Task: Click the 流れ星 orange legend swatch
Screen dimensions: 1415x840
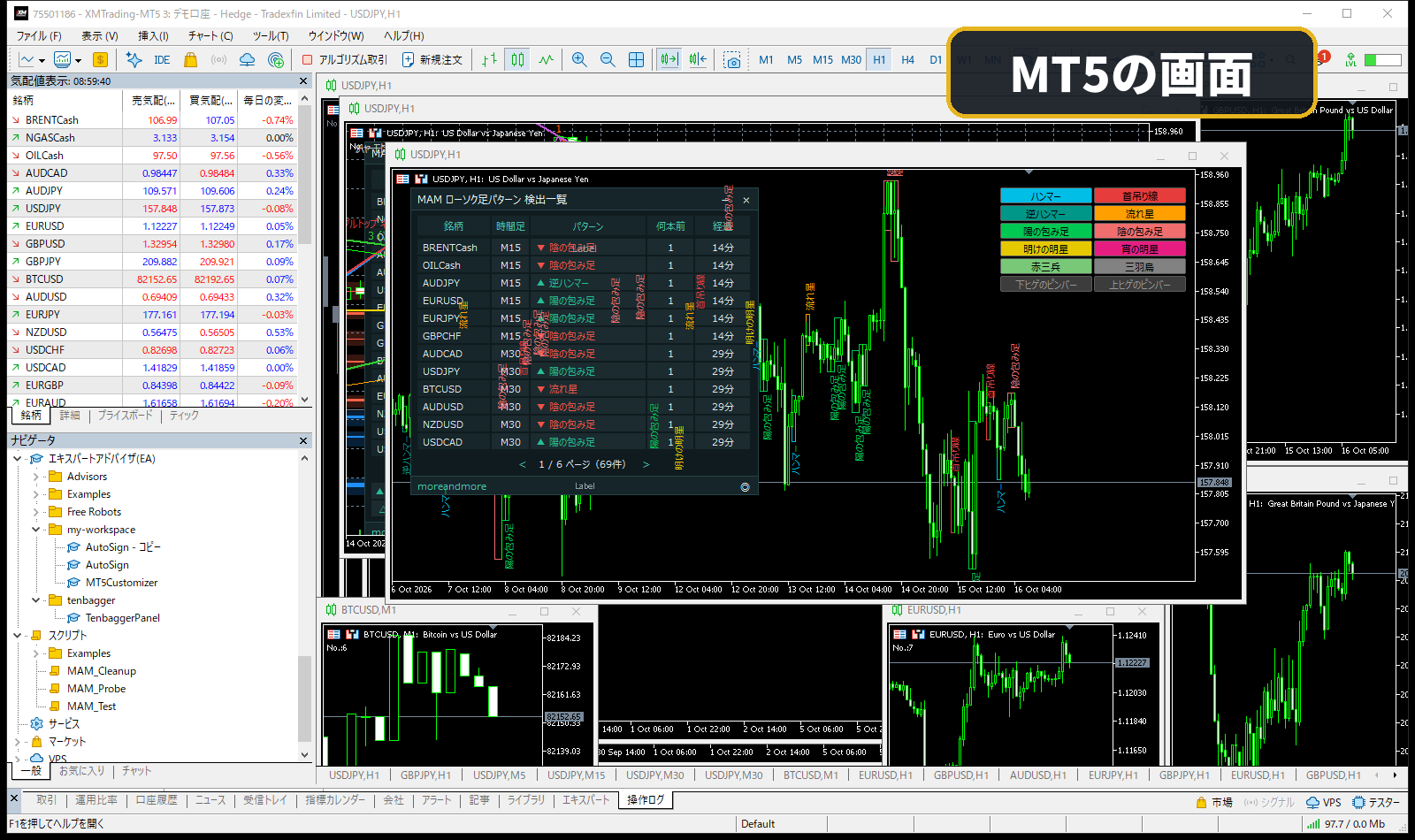Action: click(1140, 214)
